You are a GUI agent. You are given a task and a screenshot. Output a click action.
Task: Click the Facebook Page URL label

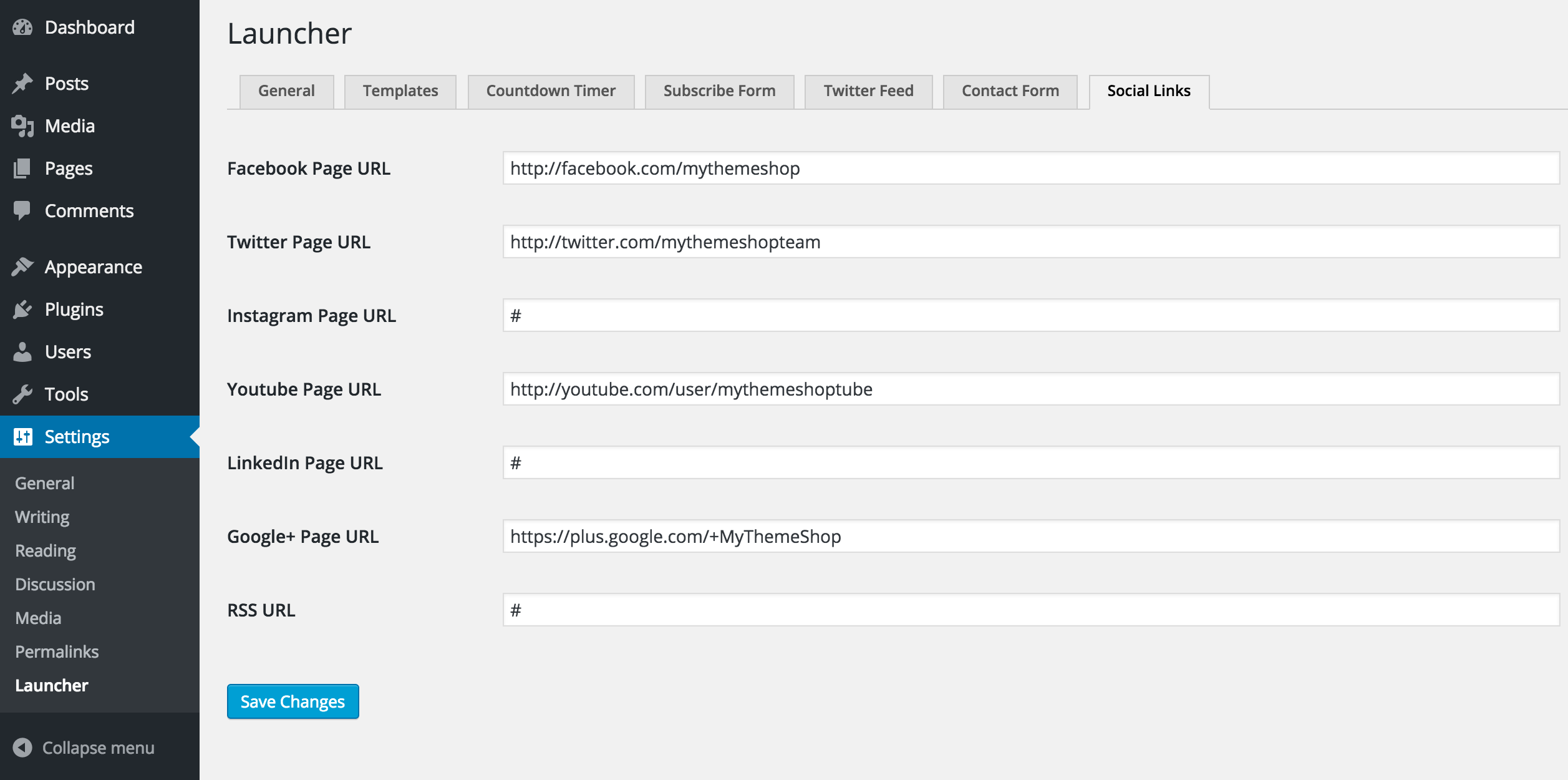click(x=309, y=168)
